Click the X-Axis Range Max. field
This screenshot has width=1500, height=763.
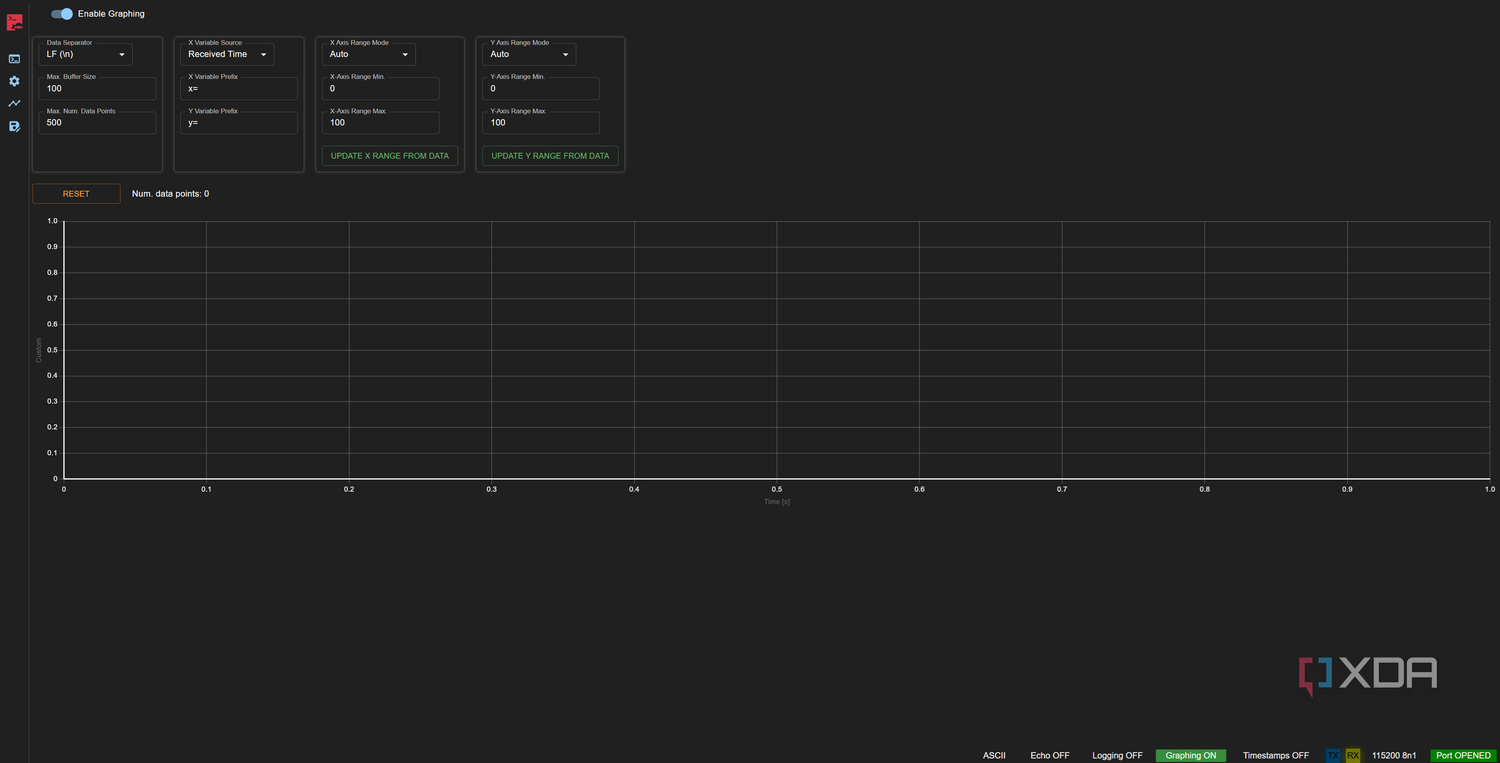381,123
